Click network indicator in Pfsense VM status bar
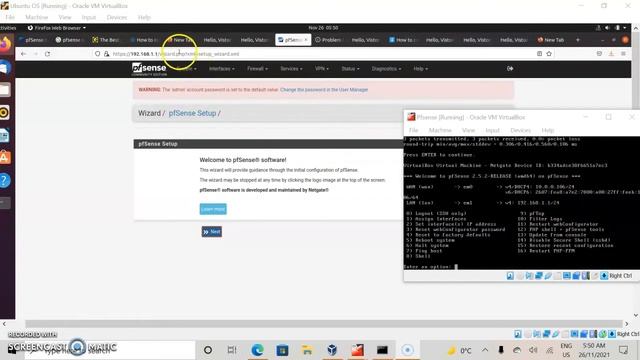This screenshot has width=640, height=360. click(x=539, y=276)
